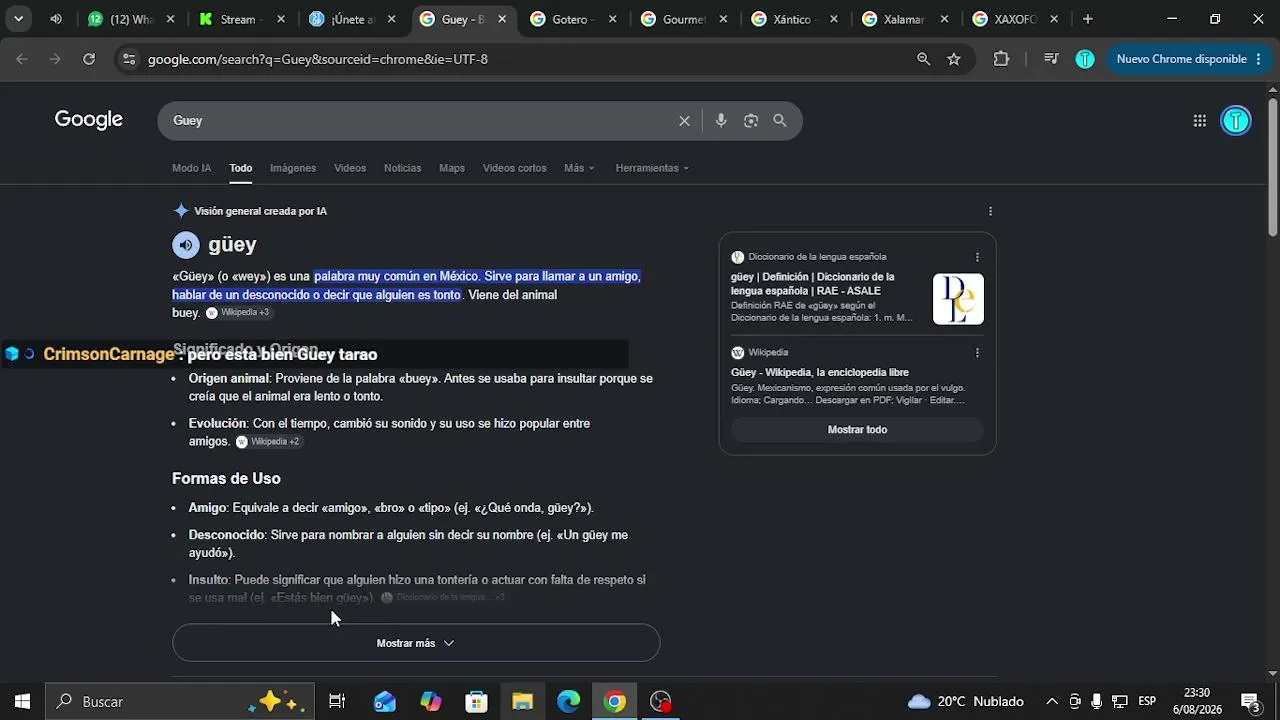Select the 'Noticias' results tab
Image resolution: width=1280 pixels, height=720 pixels.
click(403, 168)
